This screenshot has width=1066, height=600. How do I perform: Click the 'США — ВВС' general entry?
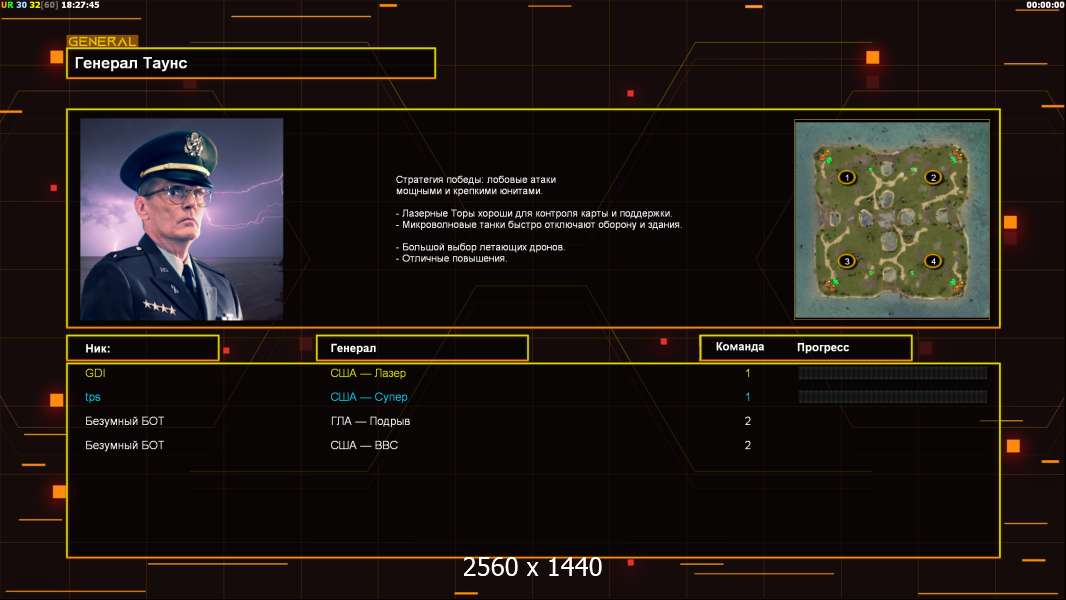point(364,445)
